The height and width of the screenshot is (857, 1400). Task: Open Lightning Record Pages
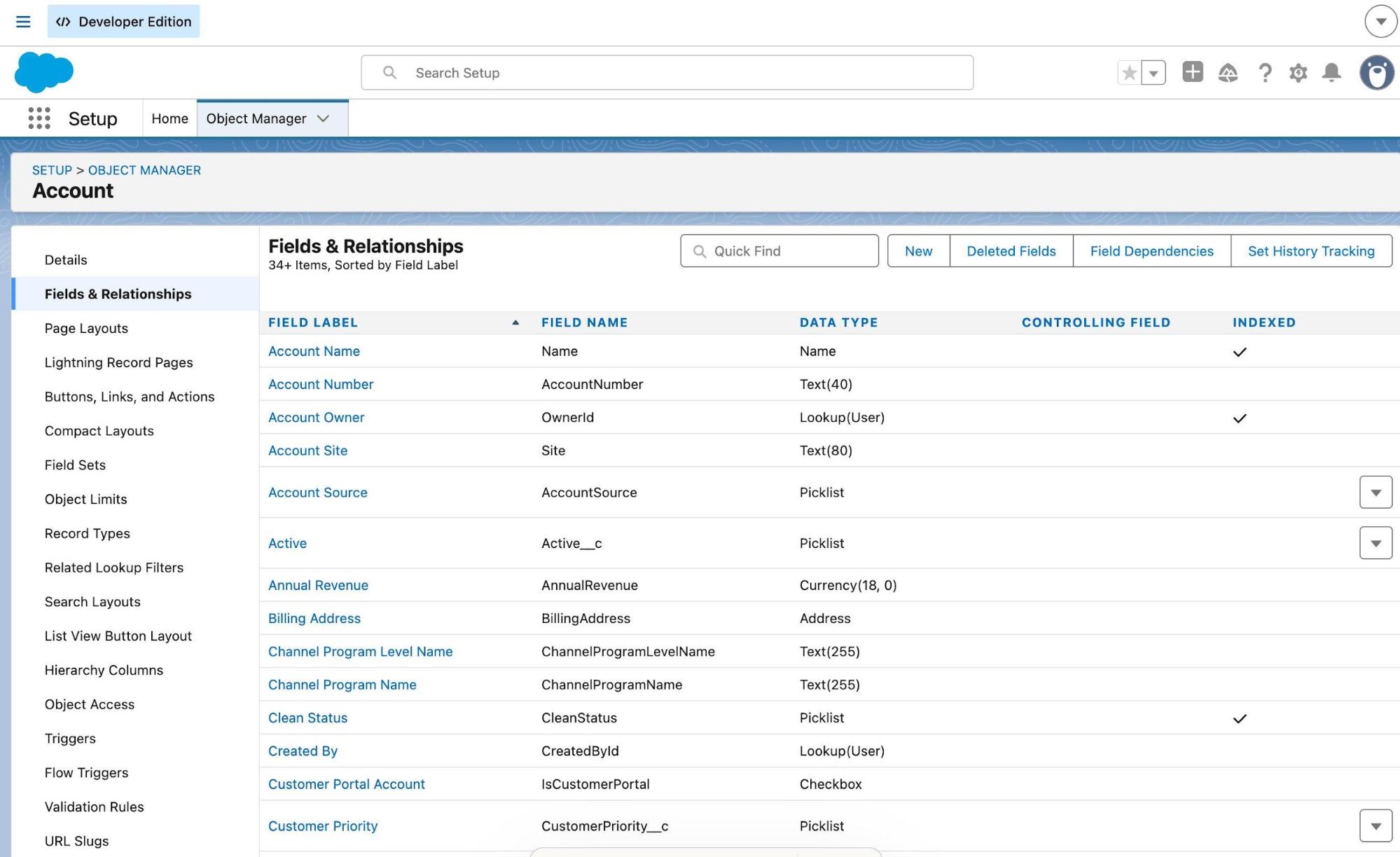tap(118, 363)
